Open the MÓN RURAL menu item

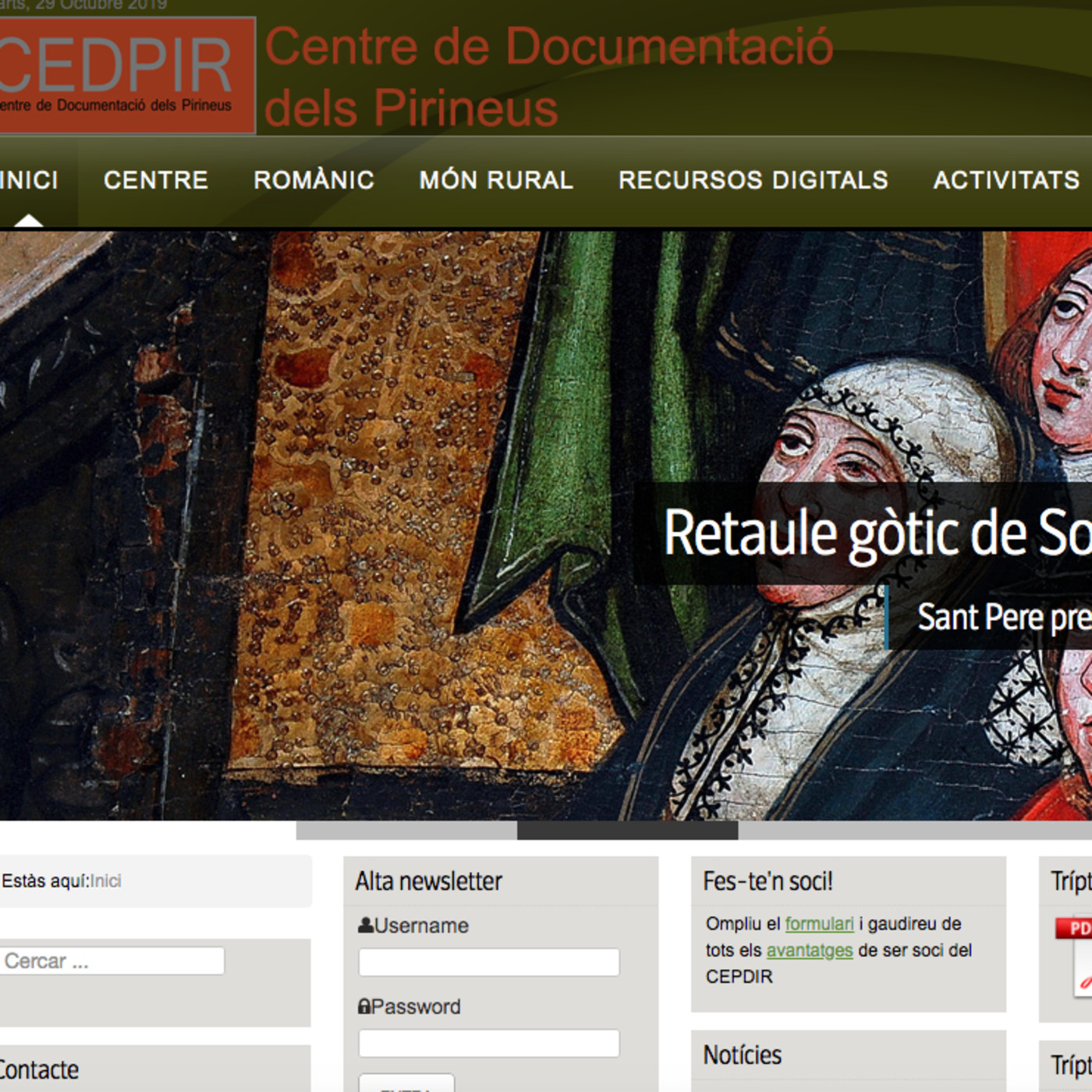click(496, 180)
